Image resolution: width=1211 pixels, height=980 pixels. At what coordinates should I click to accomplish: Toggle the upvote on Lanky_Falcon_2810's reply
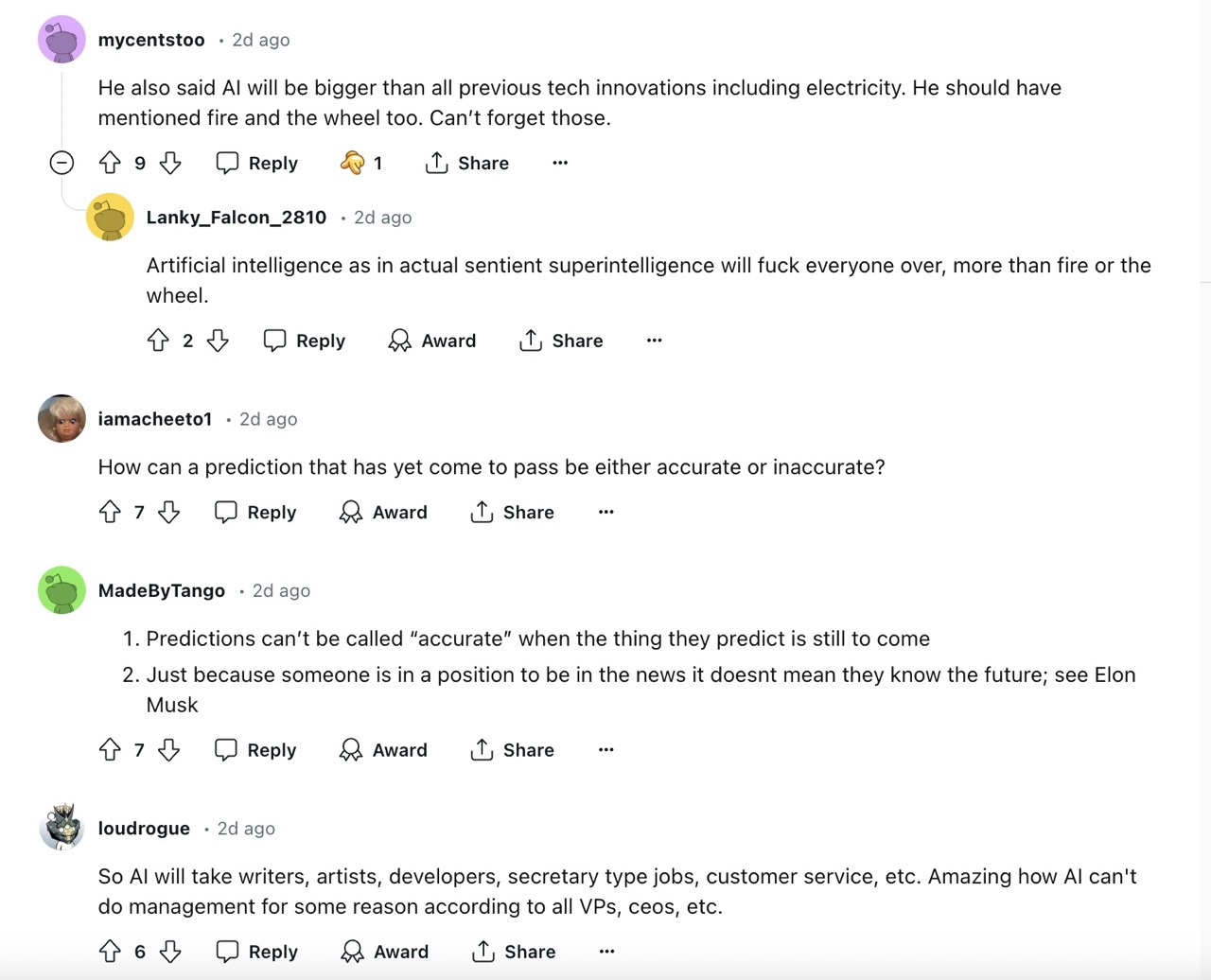(x=159, y=341)
